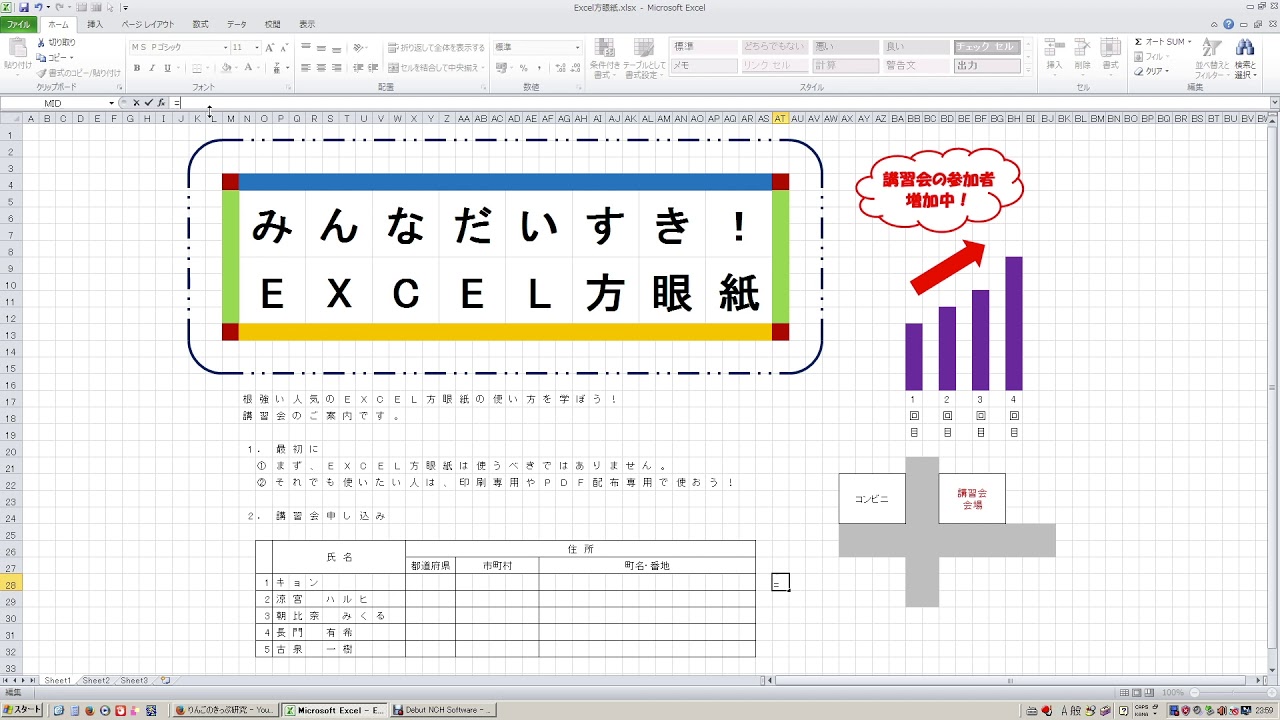Switch to Debut NCH Software taskbar item
Screen dimensions: 1280x720
[443, 710]
